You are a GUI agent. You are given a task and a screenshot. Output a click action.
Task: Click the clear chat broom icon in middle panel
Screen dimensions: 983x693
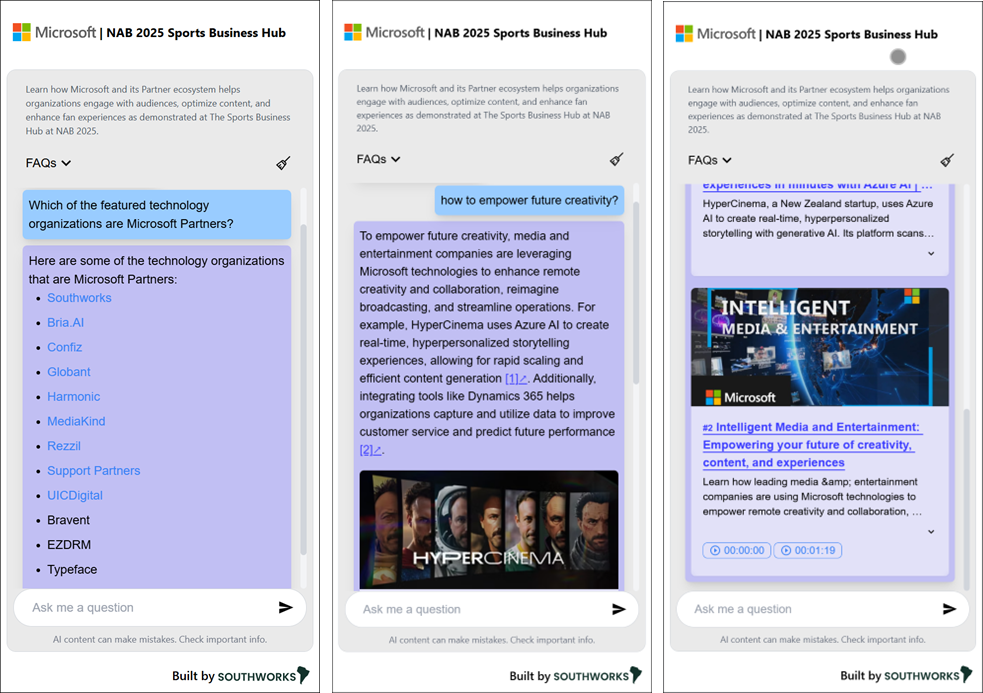pos(617,159)
